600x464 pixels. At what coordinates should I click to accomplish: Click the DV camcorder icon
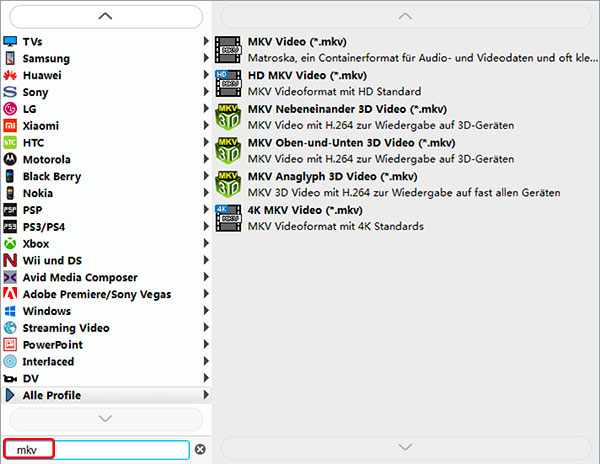pyautogui.click(x=10, y=379)
